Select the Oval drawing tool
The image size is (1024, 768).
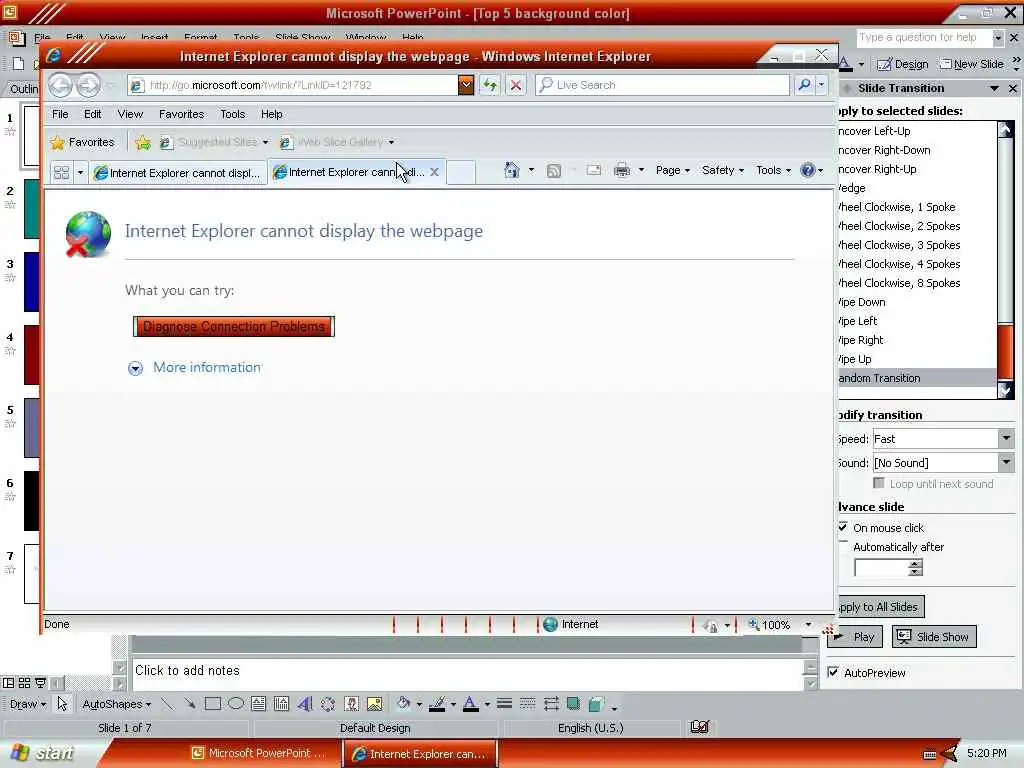[x=236, y=704]
